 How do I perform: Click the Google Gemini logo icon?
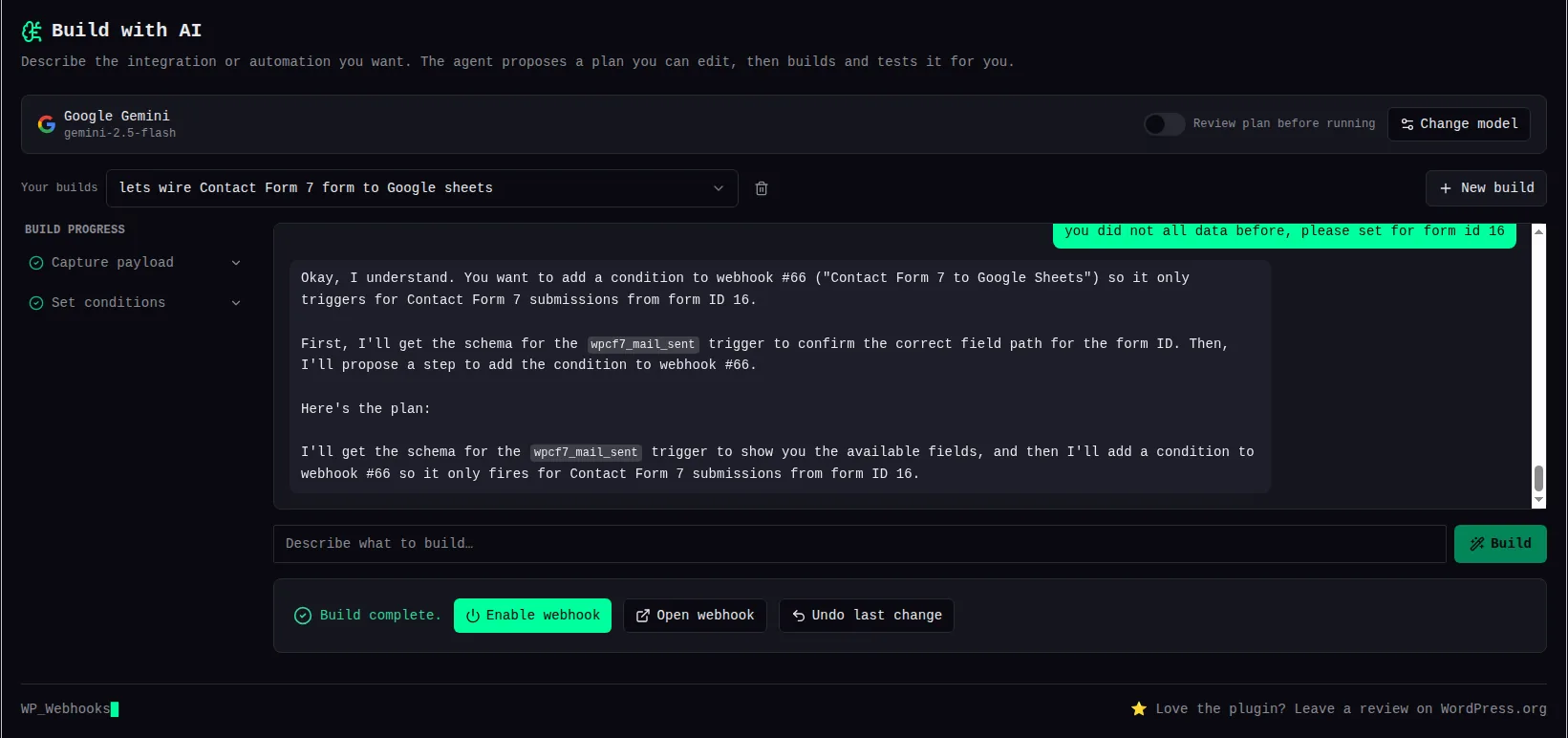point(46,124)
